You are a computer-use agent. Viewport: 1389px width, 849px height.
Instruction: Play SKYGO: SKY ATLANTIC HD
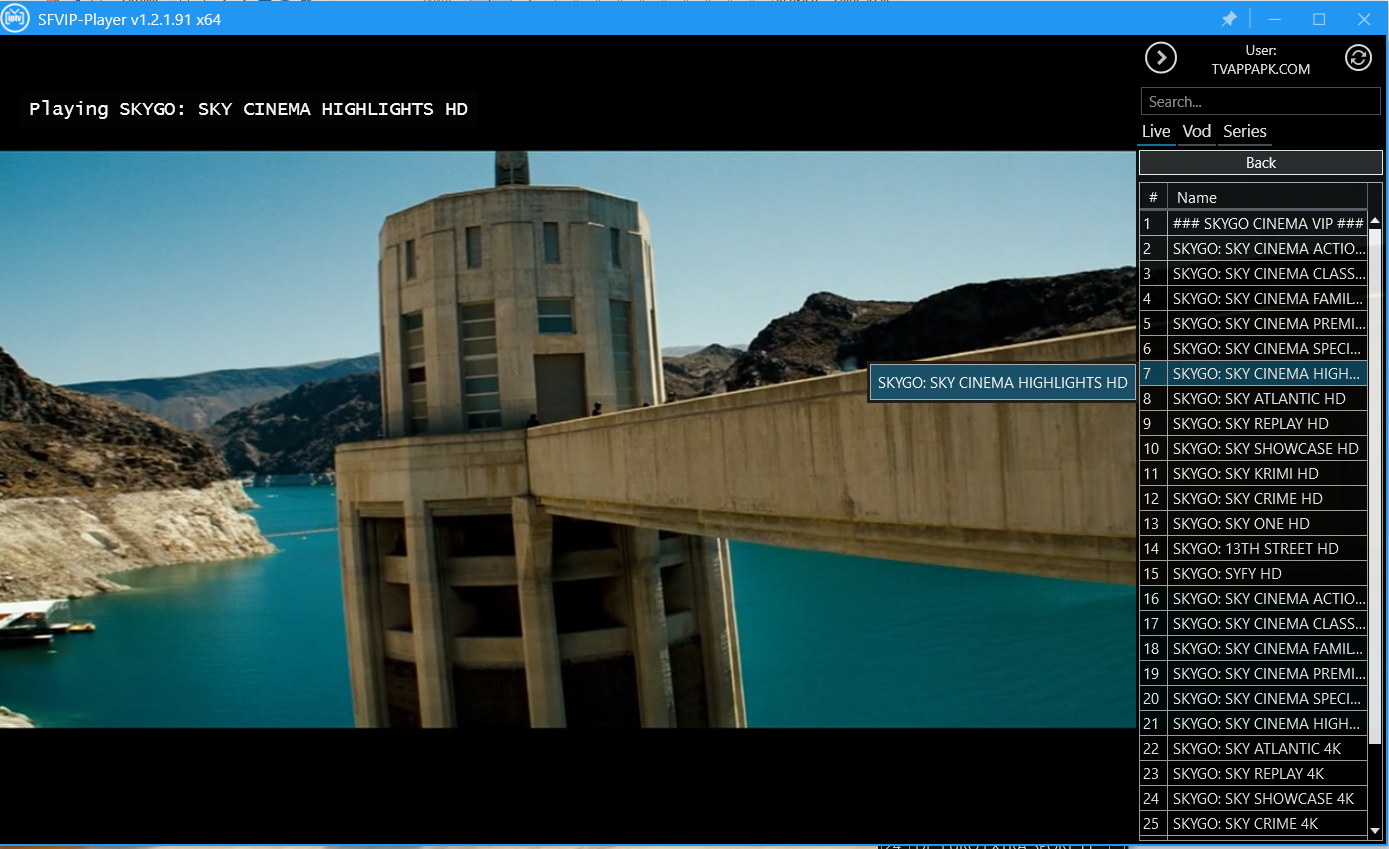pyautogui.click(x=1253, y=398)
